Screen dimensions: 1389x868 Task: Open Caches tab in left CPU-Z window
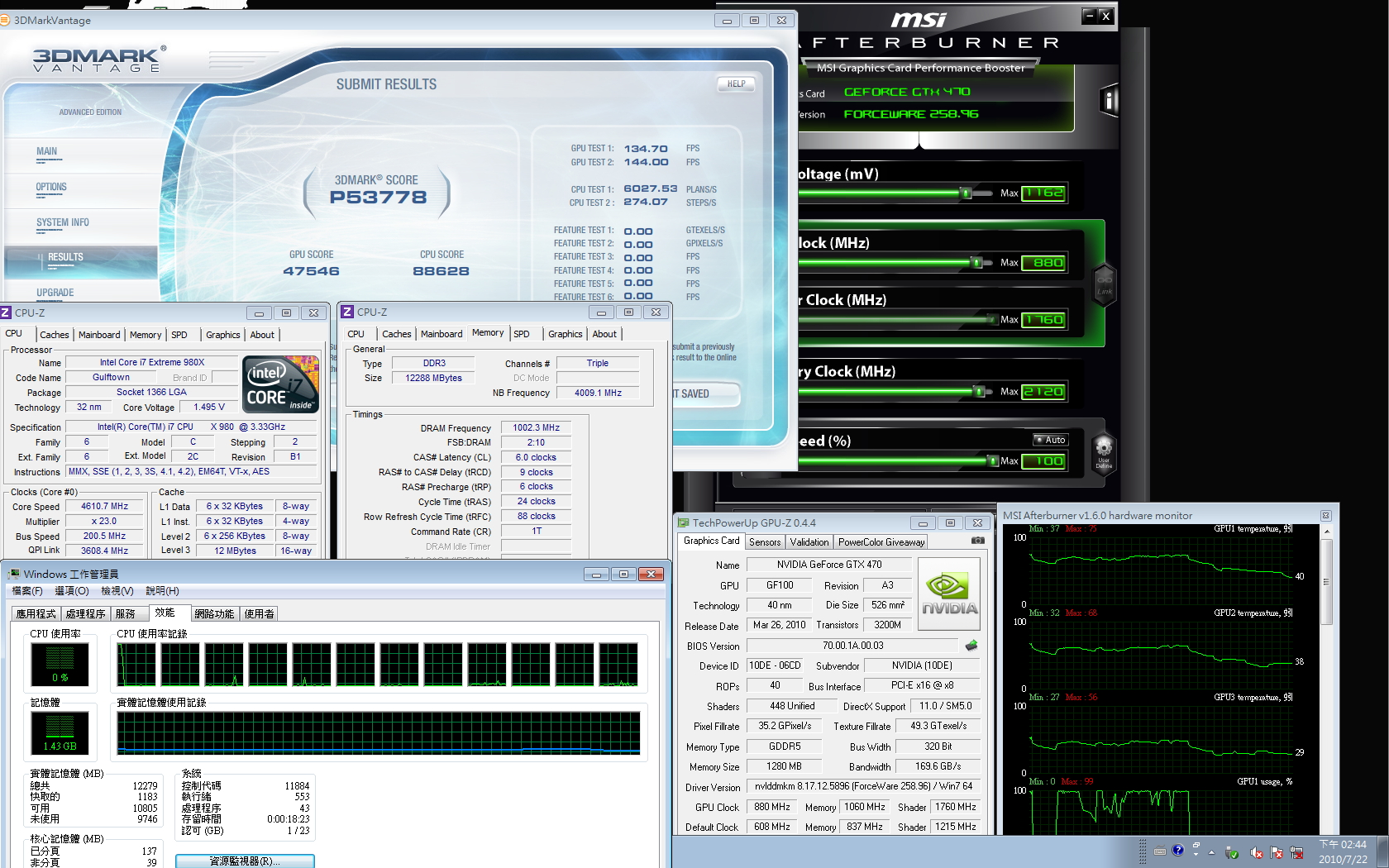[55, 335]
